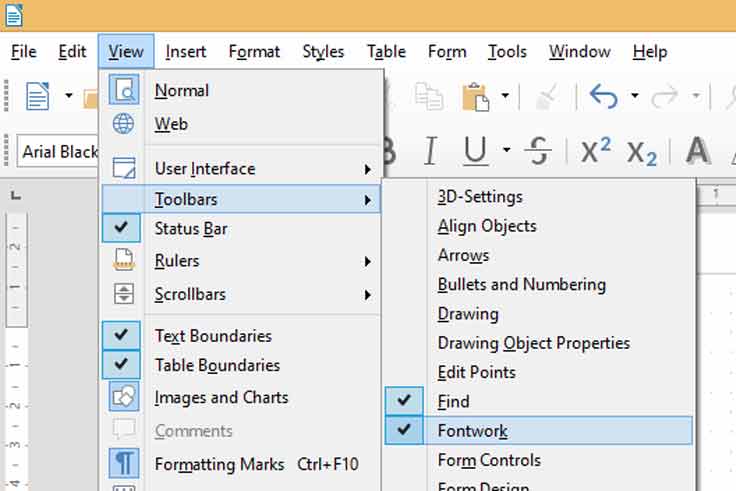Apply Strikethrough formatting
The height and width of the screenshot is (491, 736).
pyautogui.click(x=538, y=151)
